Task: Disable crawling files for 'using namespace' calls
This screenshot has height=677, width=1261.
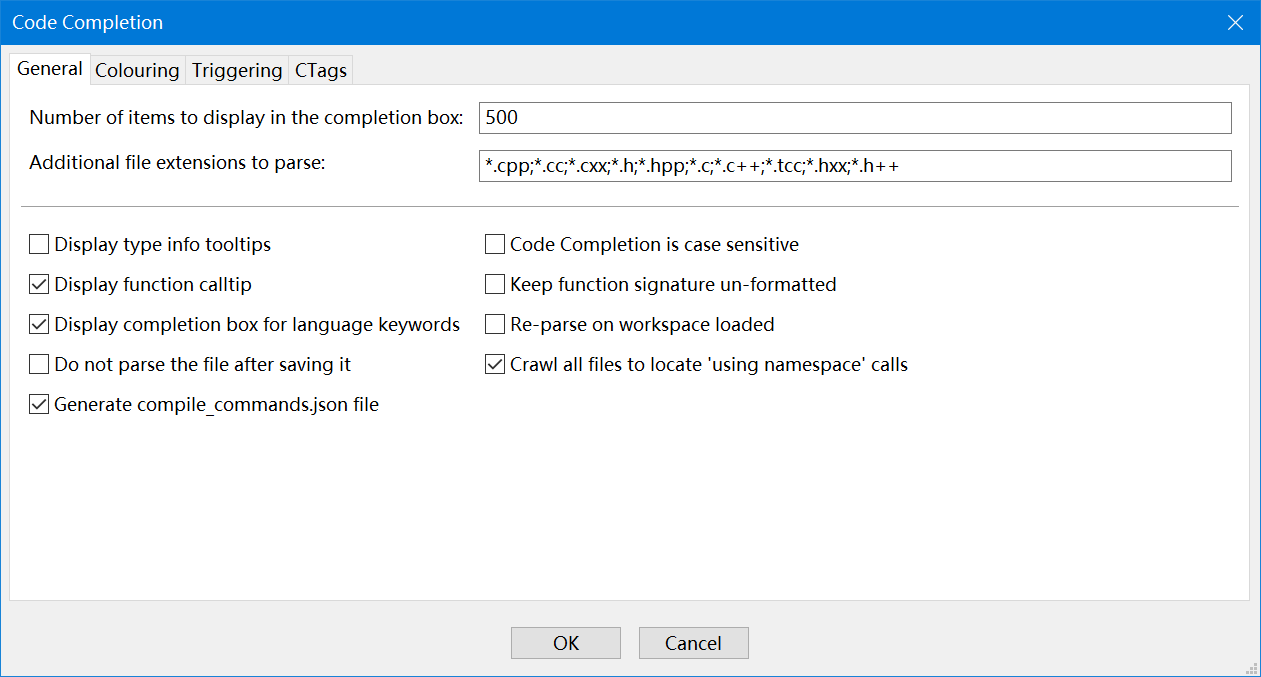Action: coord(495,365)
